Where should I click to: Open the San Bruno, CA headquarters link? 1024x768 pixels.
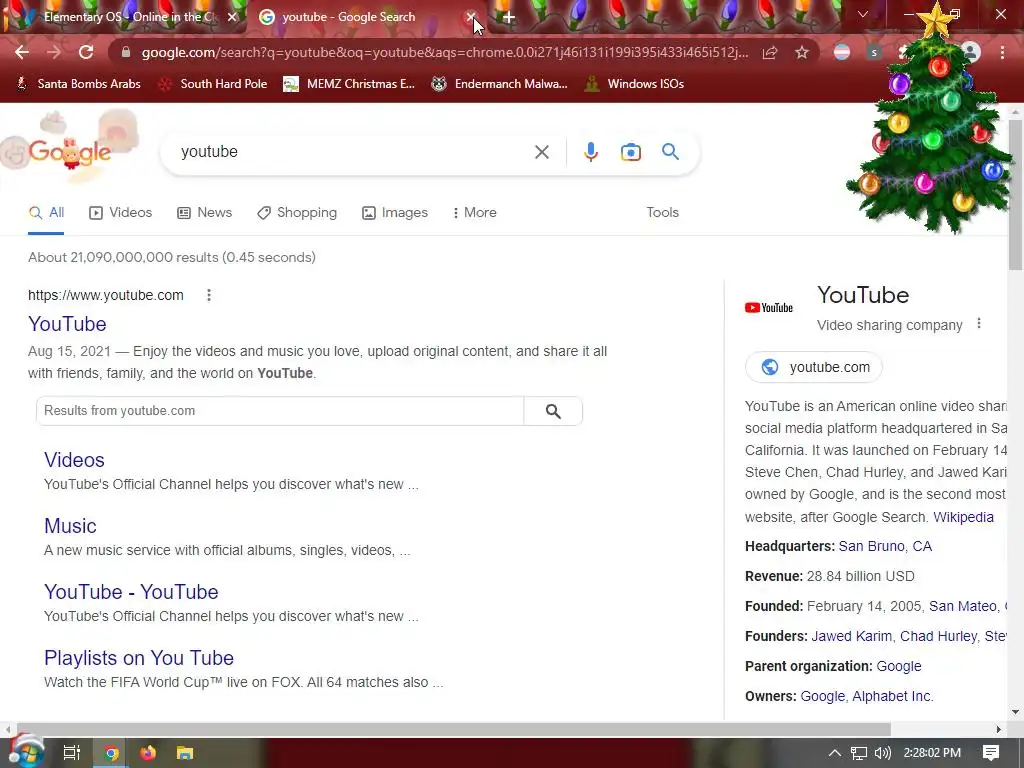click(x=885, y=546)
